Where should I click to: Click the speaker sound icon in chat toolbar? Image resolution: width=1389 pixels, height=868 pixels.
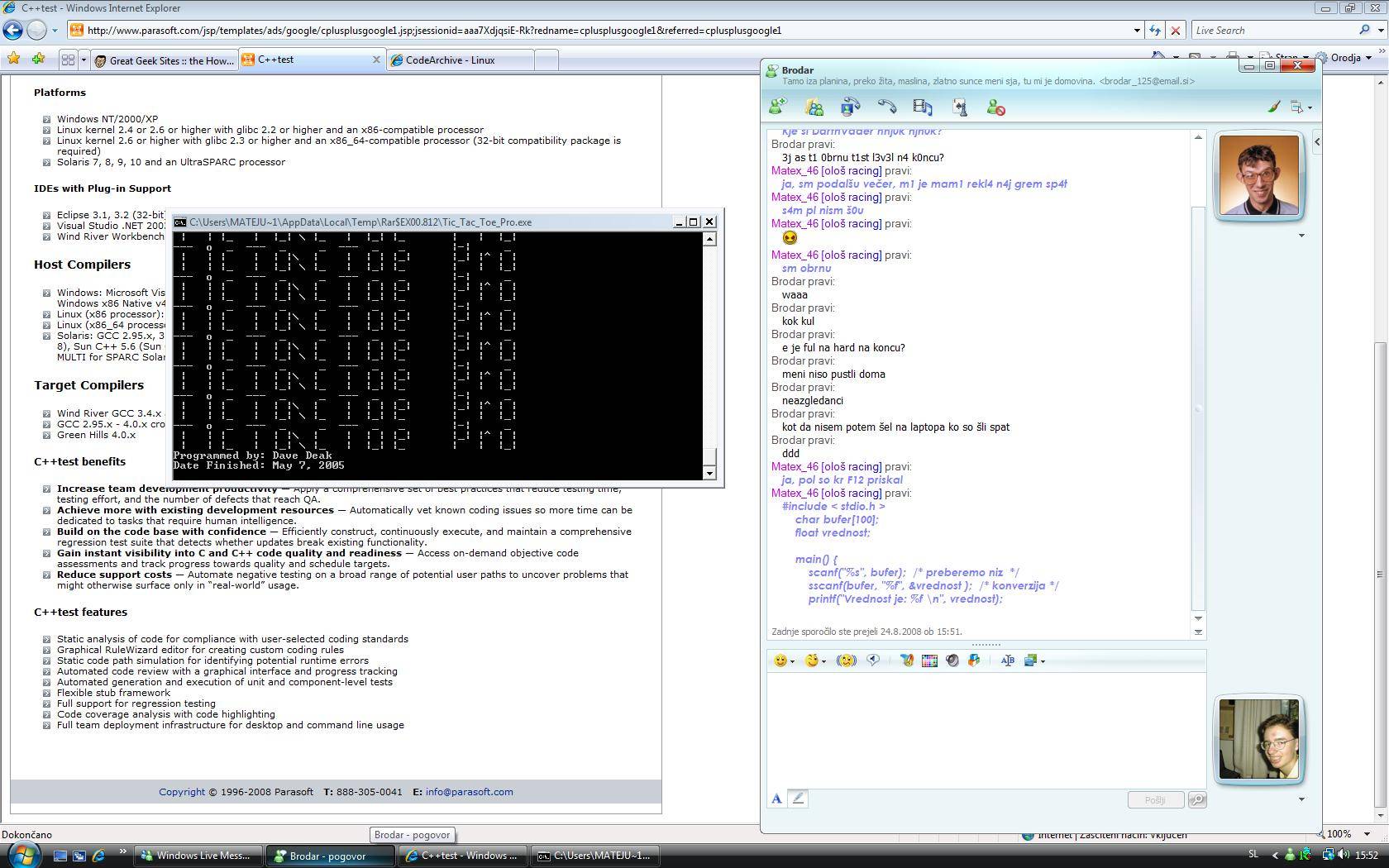(952, 661)
